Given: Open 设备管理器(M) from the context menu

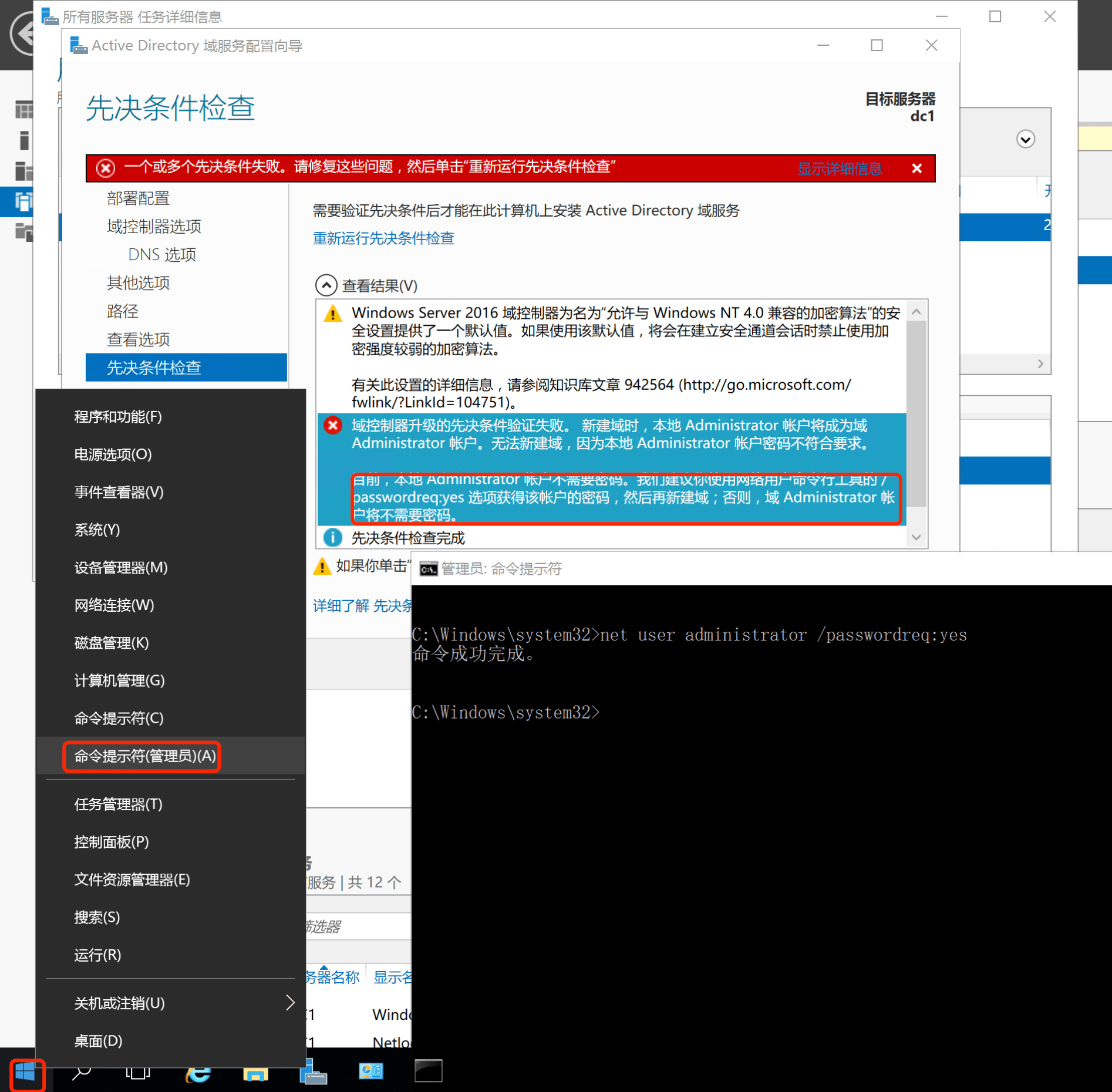Looking at the screenshot, I should [x=120, y=568].
